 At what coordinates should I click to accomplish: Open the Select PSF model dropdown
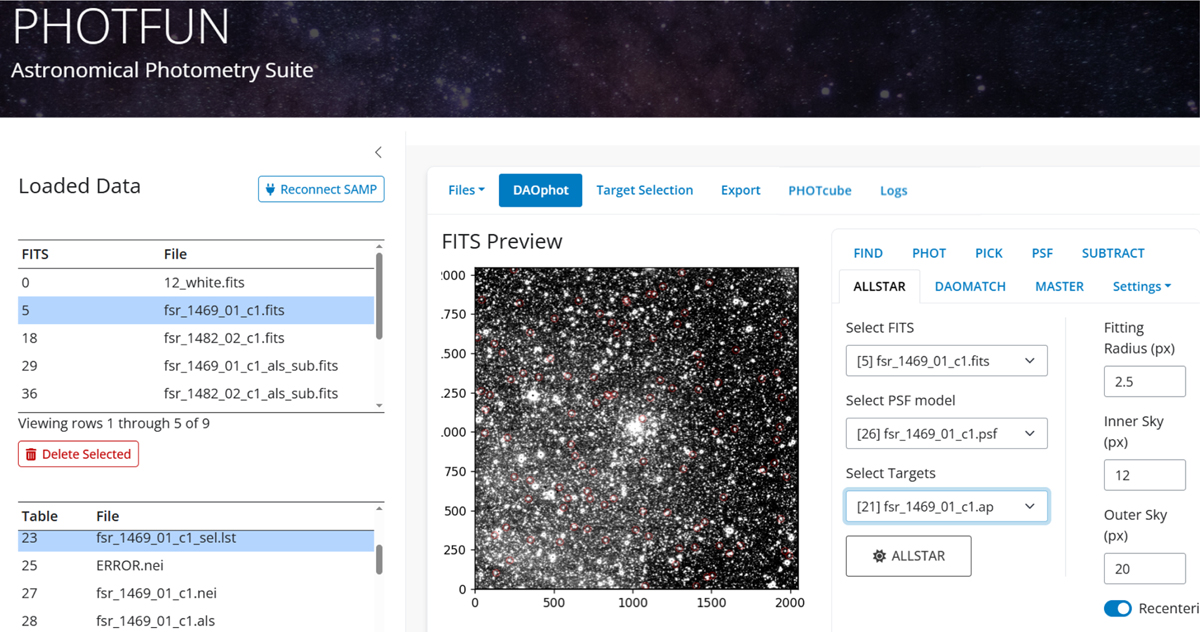(x=946, y=434)
